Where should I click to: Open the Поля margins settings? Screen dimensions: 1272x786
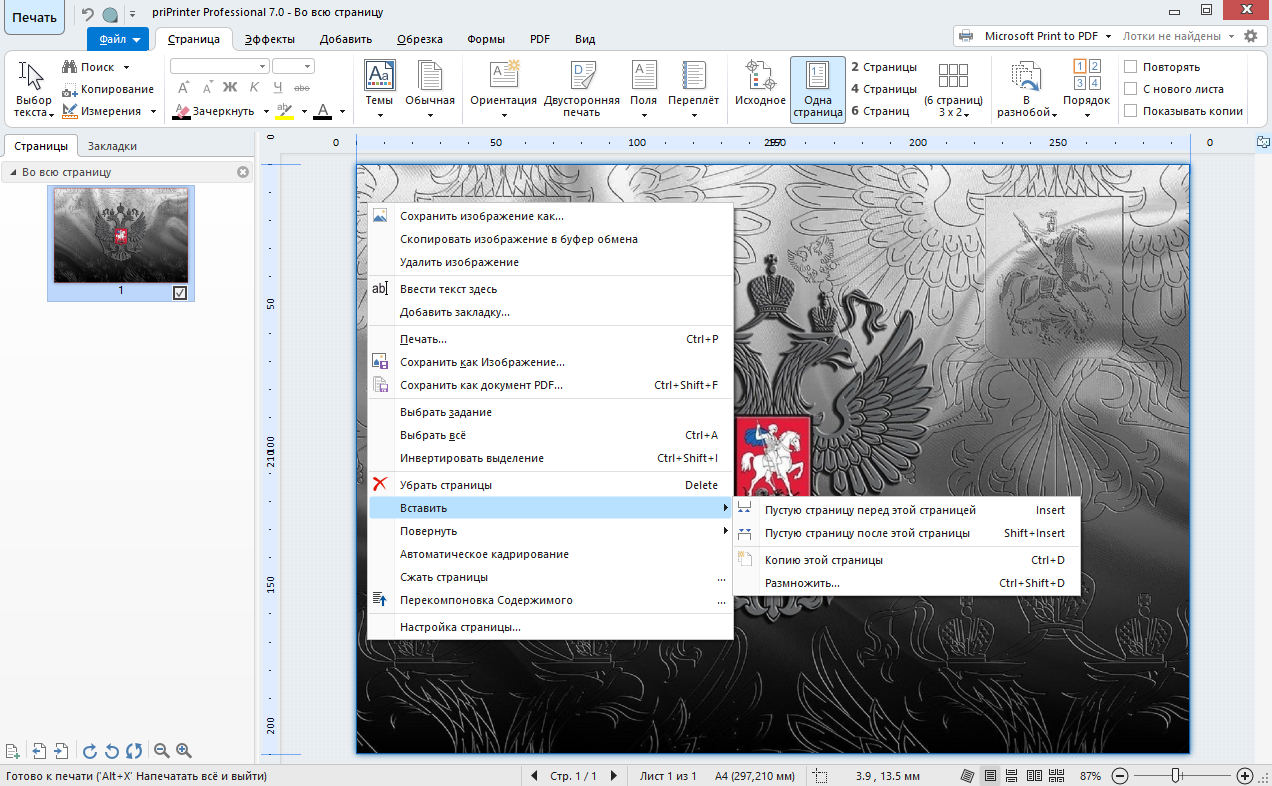(643, 89)
